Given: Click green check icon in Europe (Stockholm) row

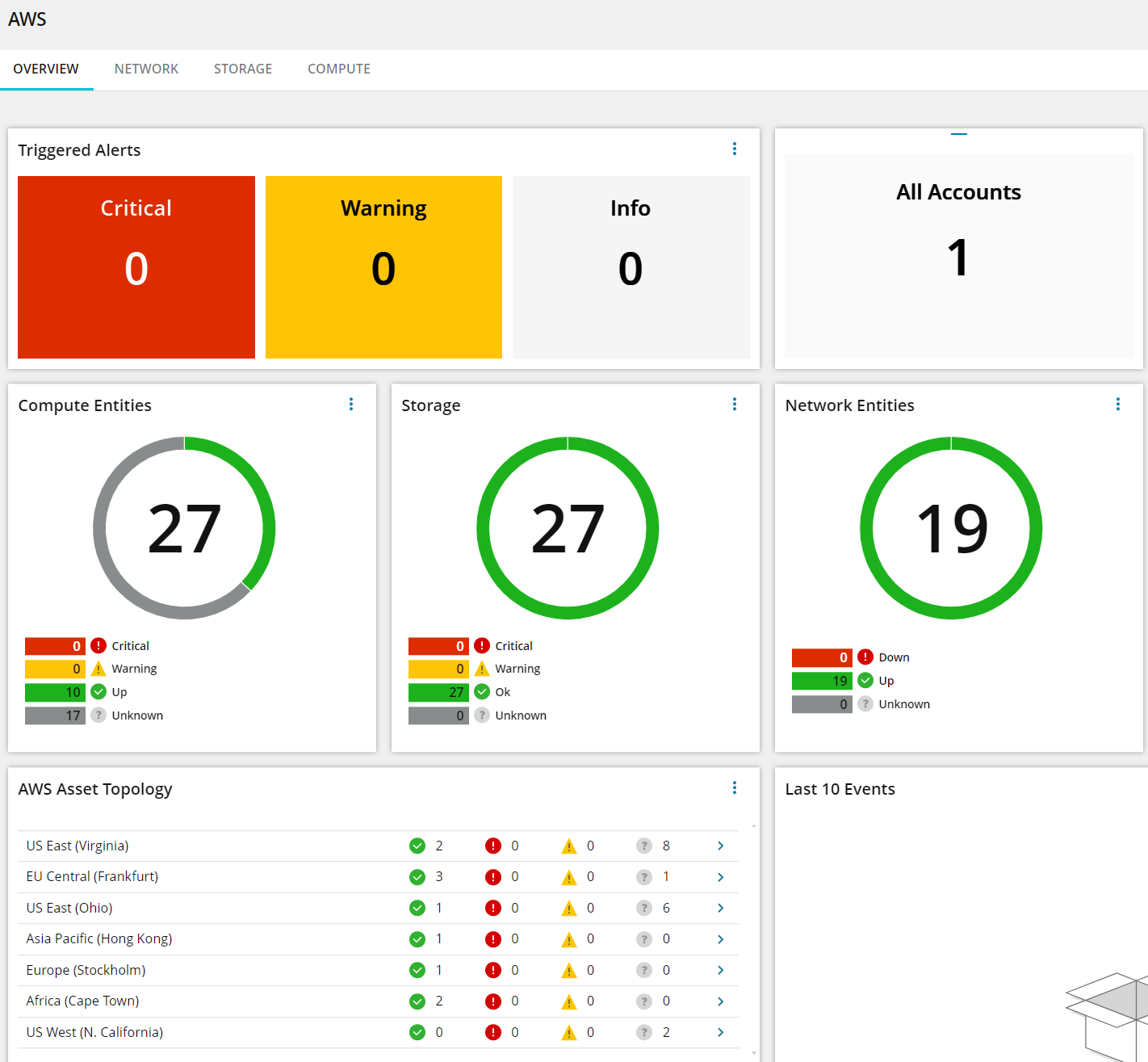Looking at the screenshot, I should pos(417,970).
